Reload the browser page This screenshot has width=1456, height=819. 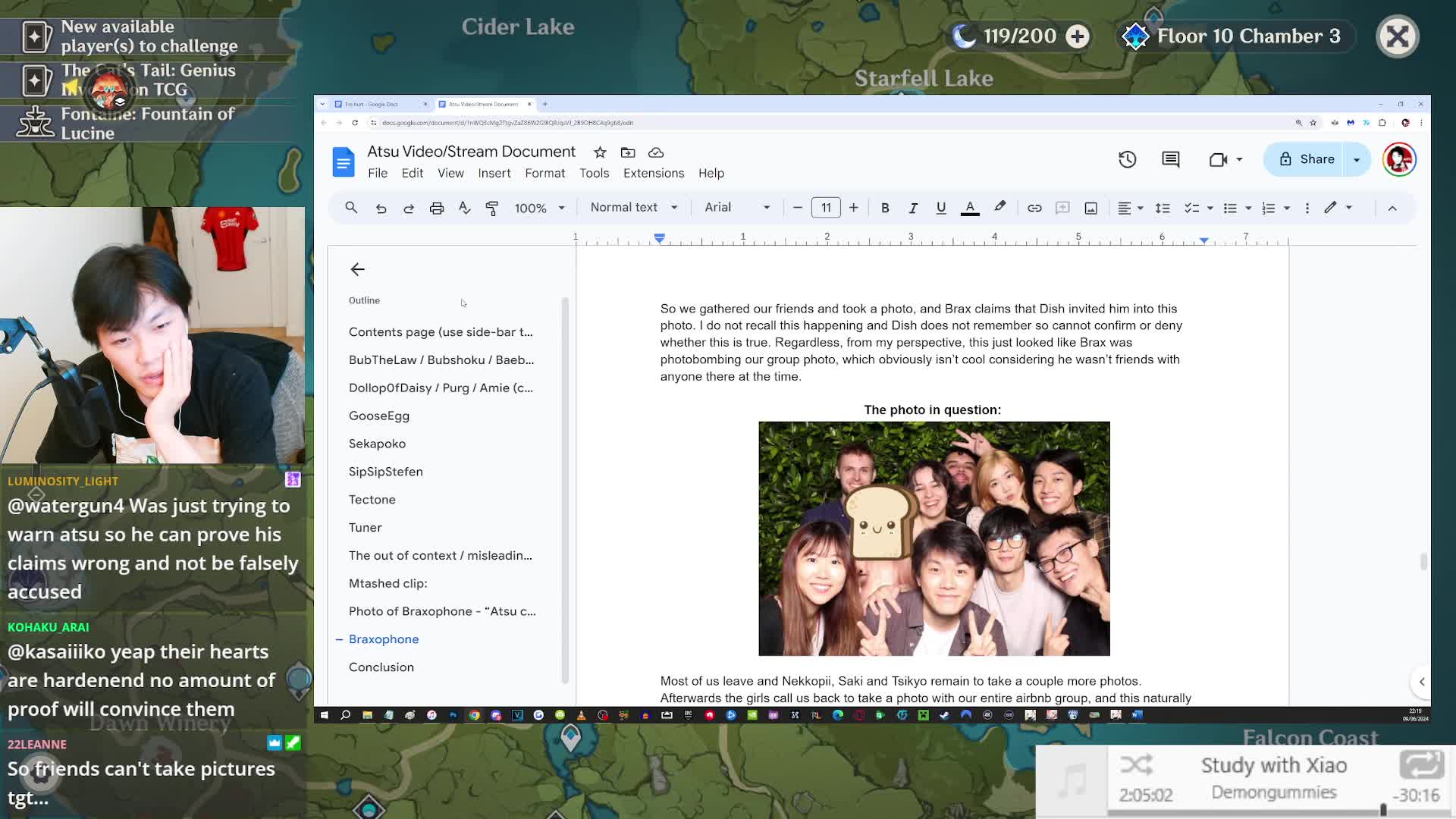point(355,123)
